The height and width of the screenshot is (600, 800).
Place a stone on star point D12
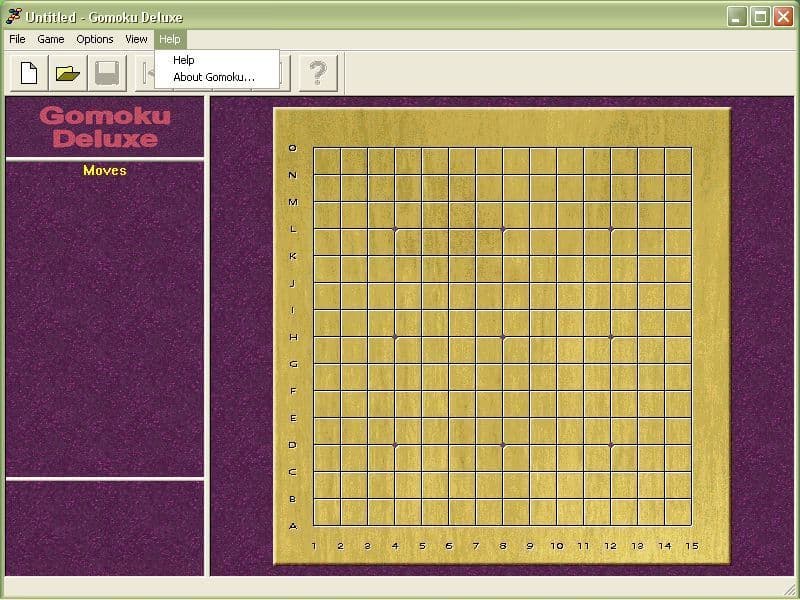click(611, 445)
